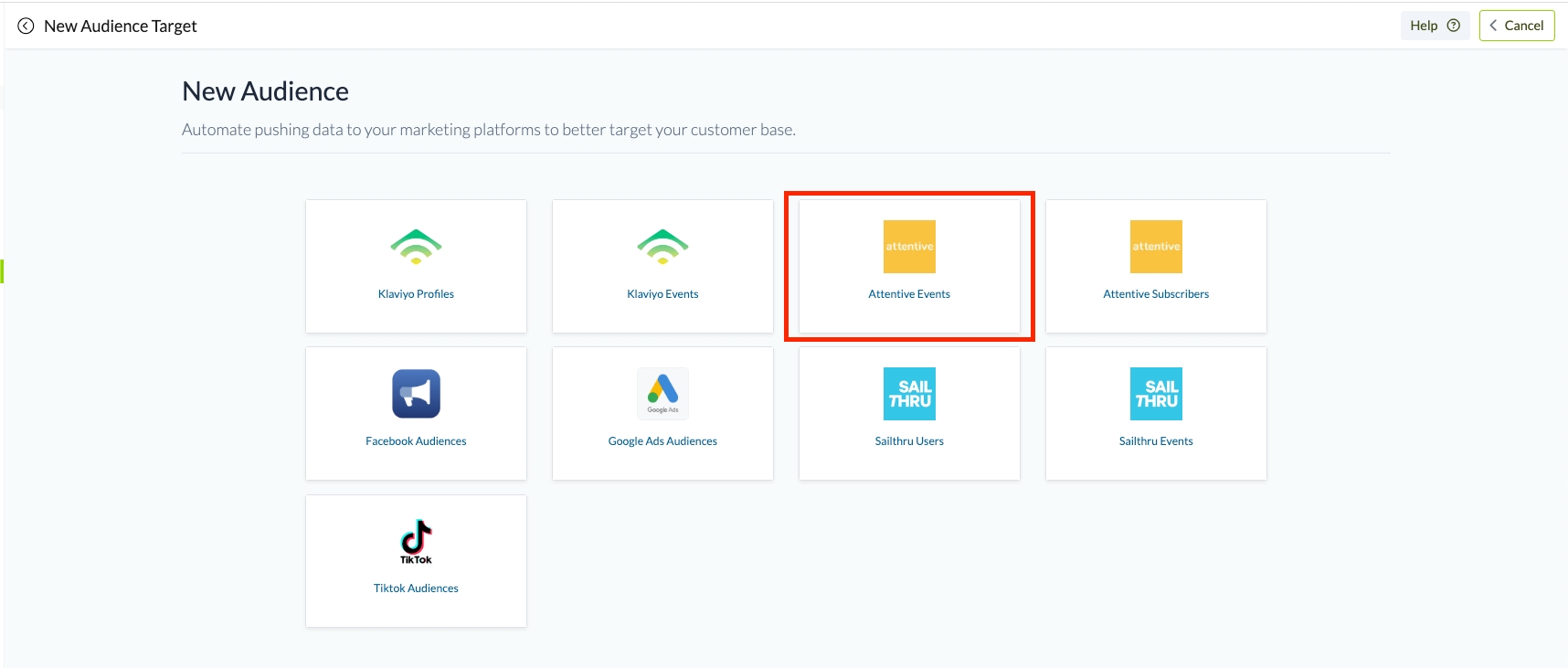The width and height of the screenshot is (1568, 668).
Task: Pick the TikTok logo icon
Action: point(416,541)
